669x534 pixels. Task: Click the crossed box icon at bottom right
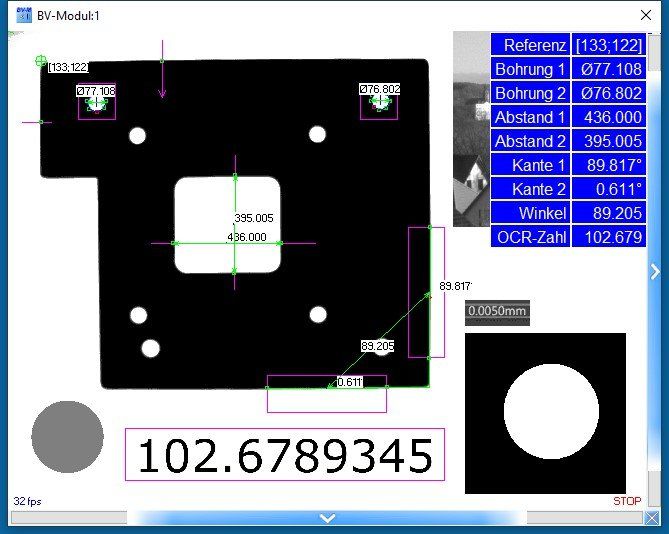[652, 519]
